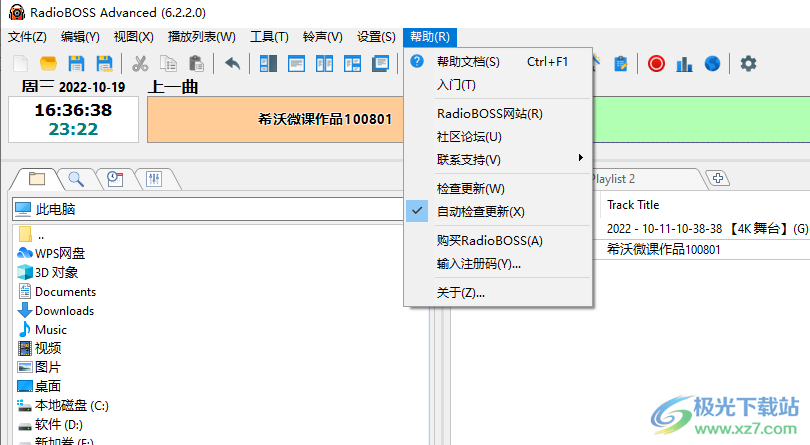Image resolution: width=810 pixels, height=445 pixels.
Task: Open the 视频 folder
Action: pos(40,348)
